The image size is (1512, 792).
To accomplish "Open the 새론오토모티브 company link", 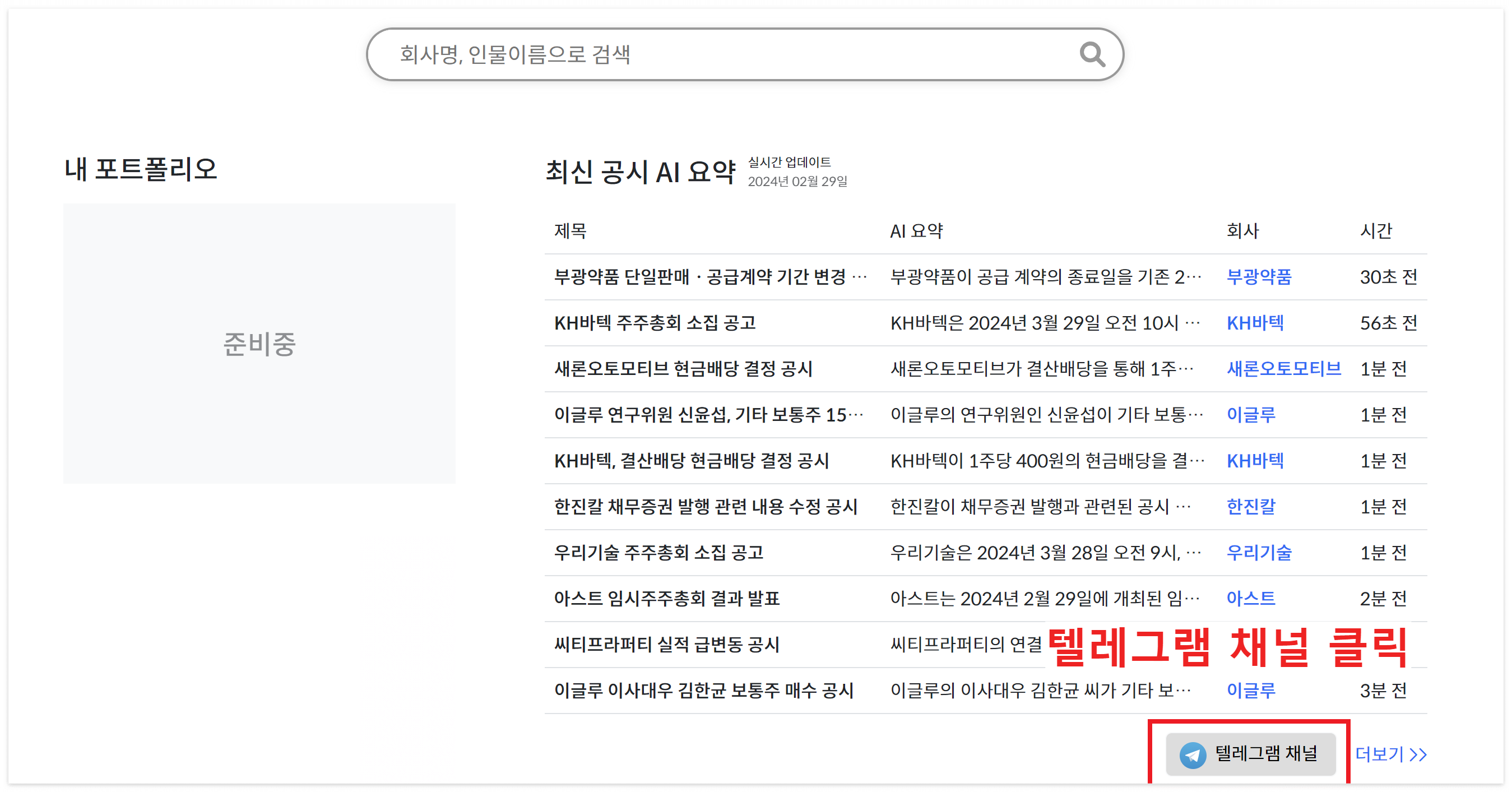I will point(1284,369).
